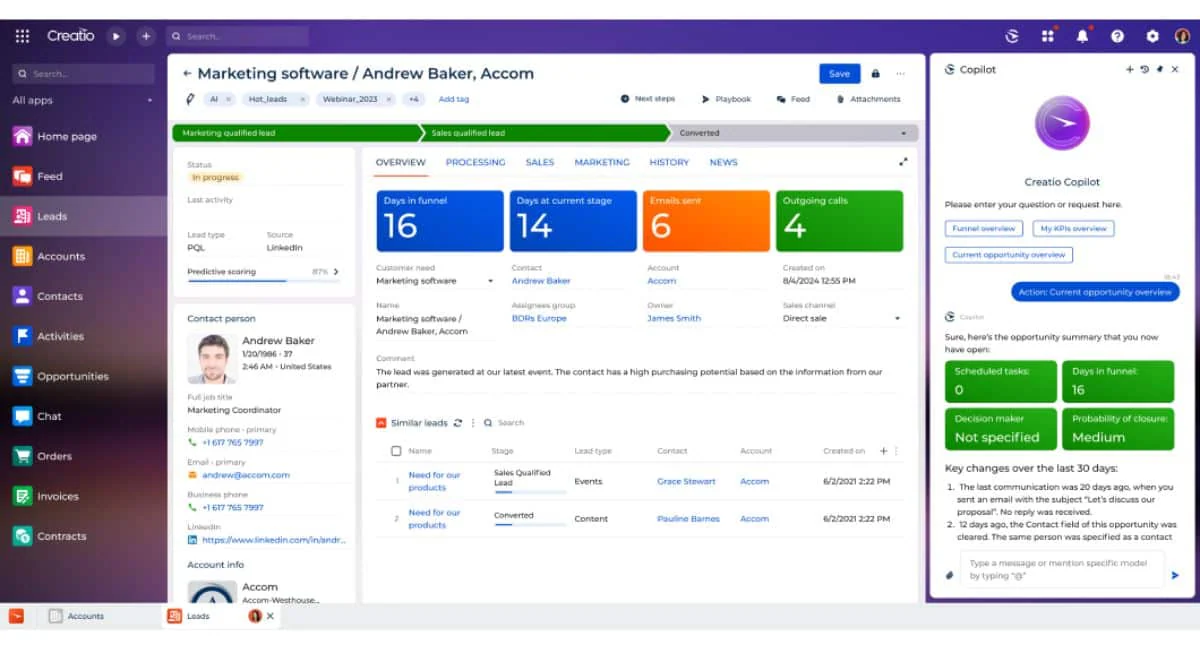Expand the overview panel to full screen
Image resolution: width=1200 pixels, height=650 pixels.
coord(903,162)
